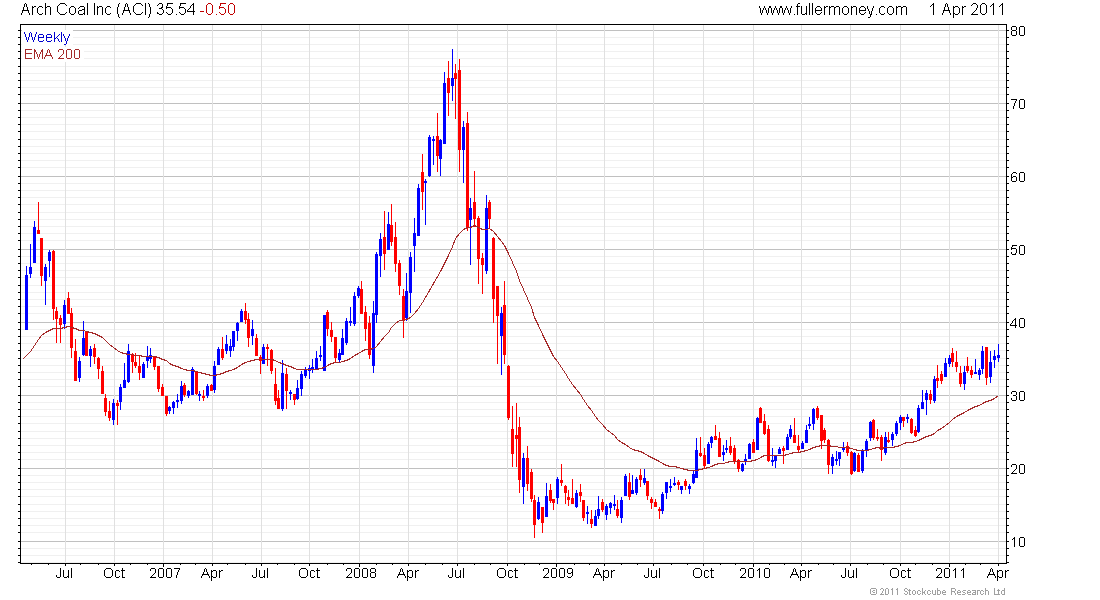Image resolution: width=1100 pixels, height=600 pixels.
Task: Click the date '1 Apr 2011'
Action: tap(967, 10)
